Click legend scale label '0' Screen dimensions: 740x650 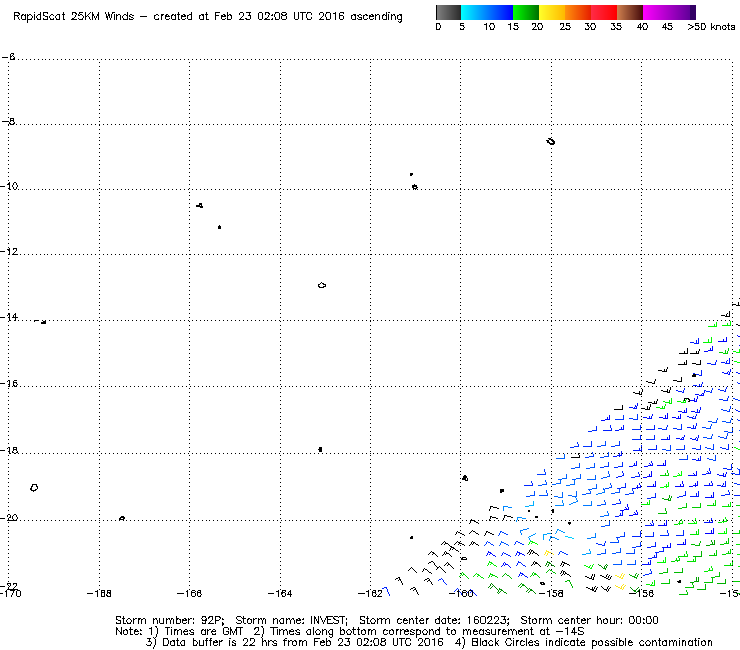coord(438,27)
